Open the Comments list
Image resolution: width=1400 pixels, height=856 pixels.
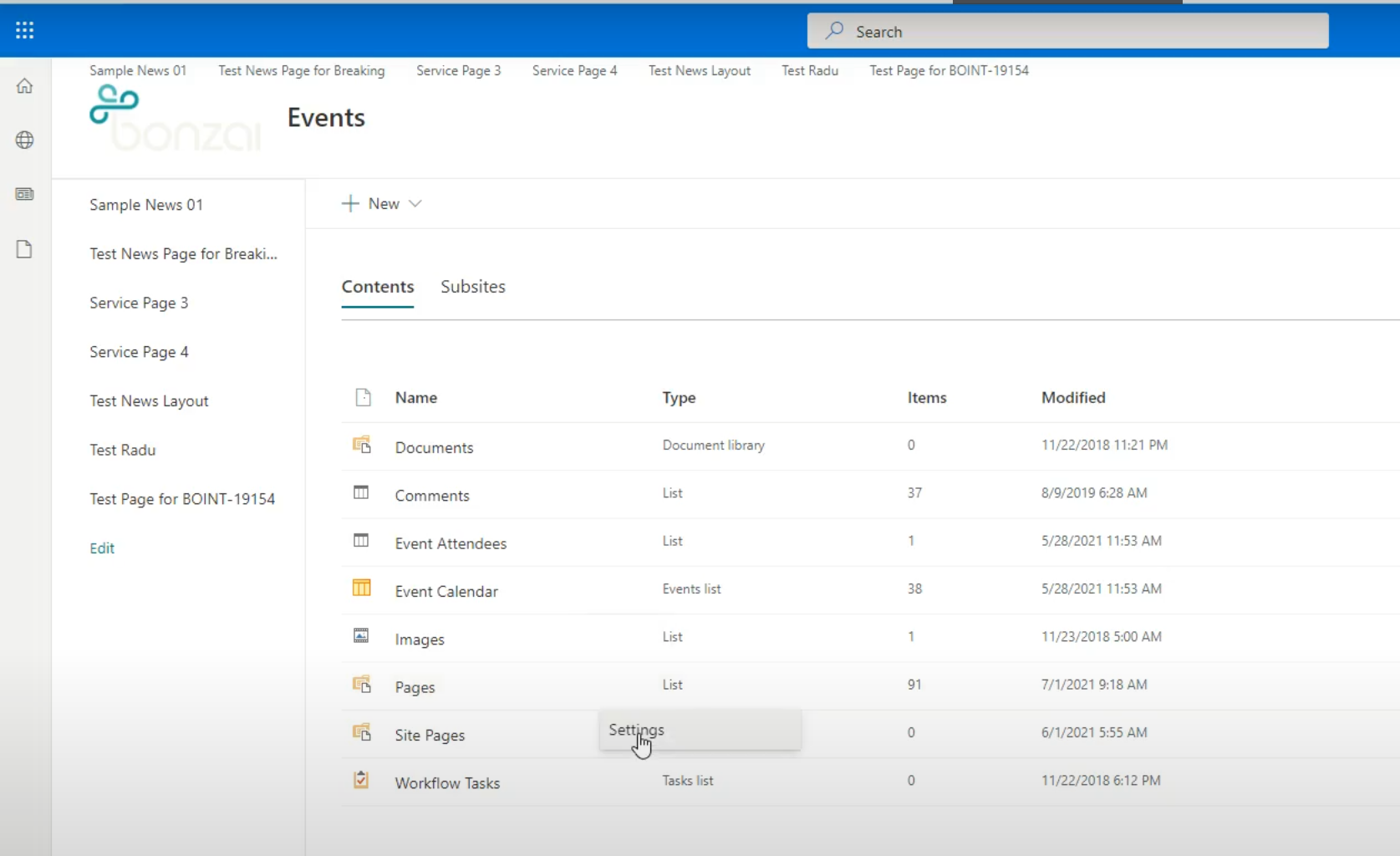tap(432, 496)
